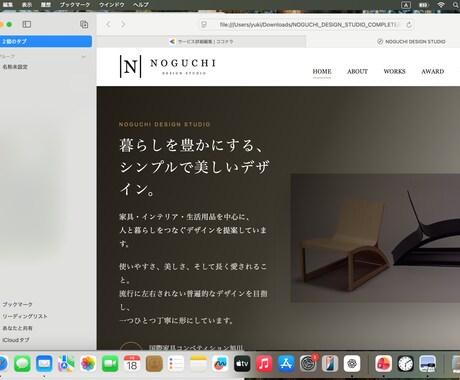Go to the HOME nav link
Image resolution: width=460 pixels, height=380 pixels.
[322, 71]
